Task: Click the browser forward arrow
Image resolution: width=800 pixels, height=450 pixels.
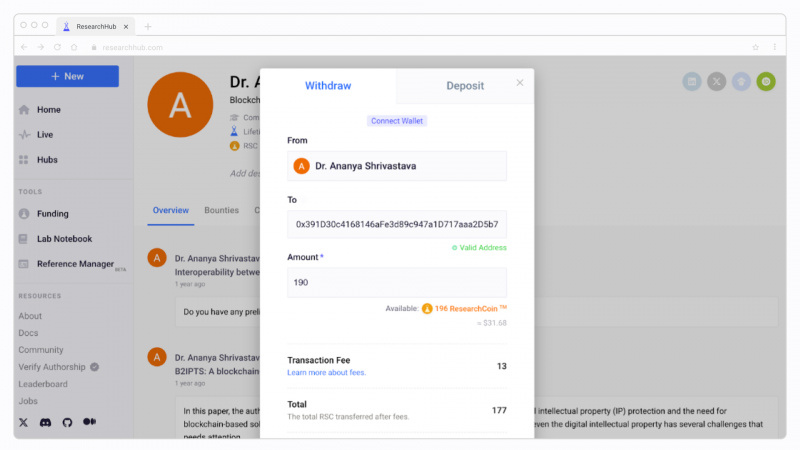Action: coord(41,47)
